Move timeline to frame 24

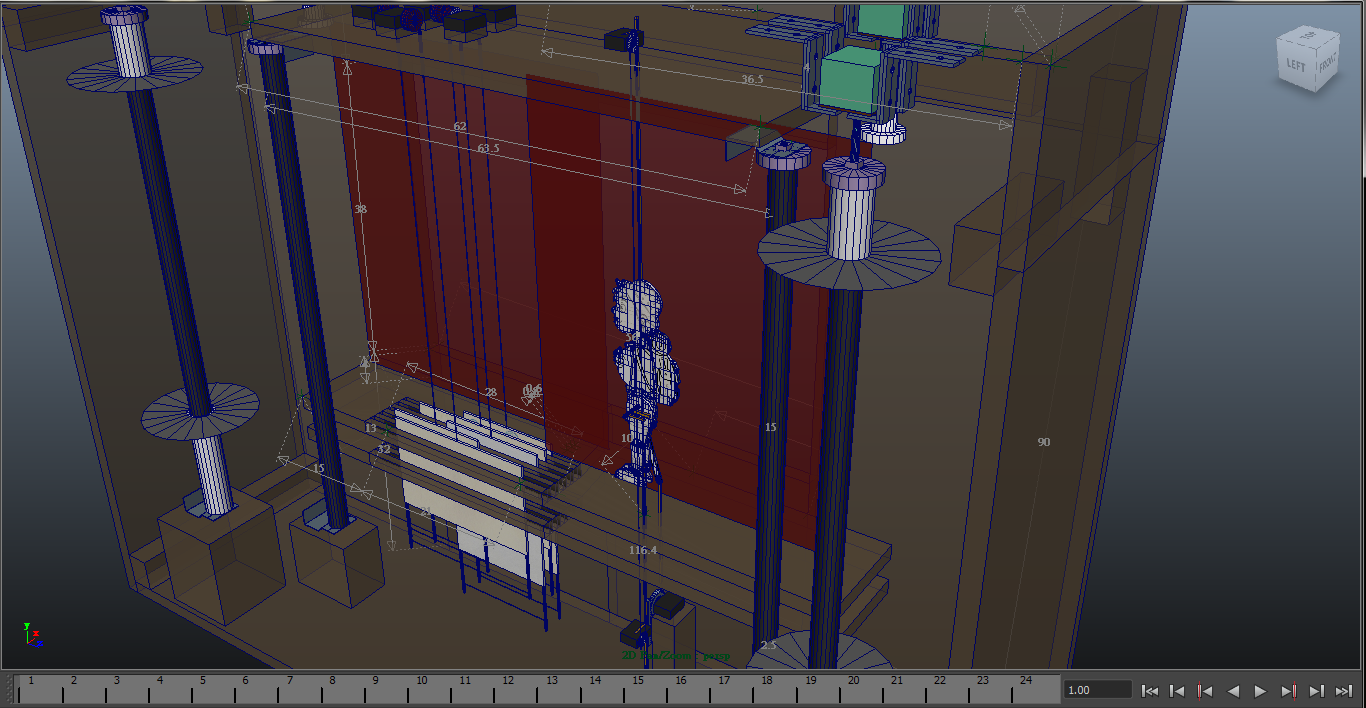(1026, 688)
